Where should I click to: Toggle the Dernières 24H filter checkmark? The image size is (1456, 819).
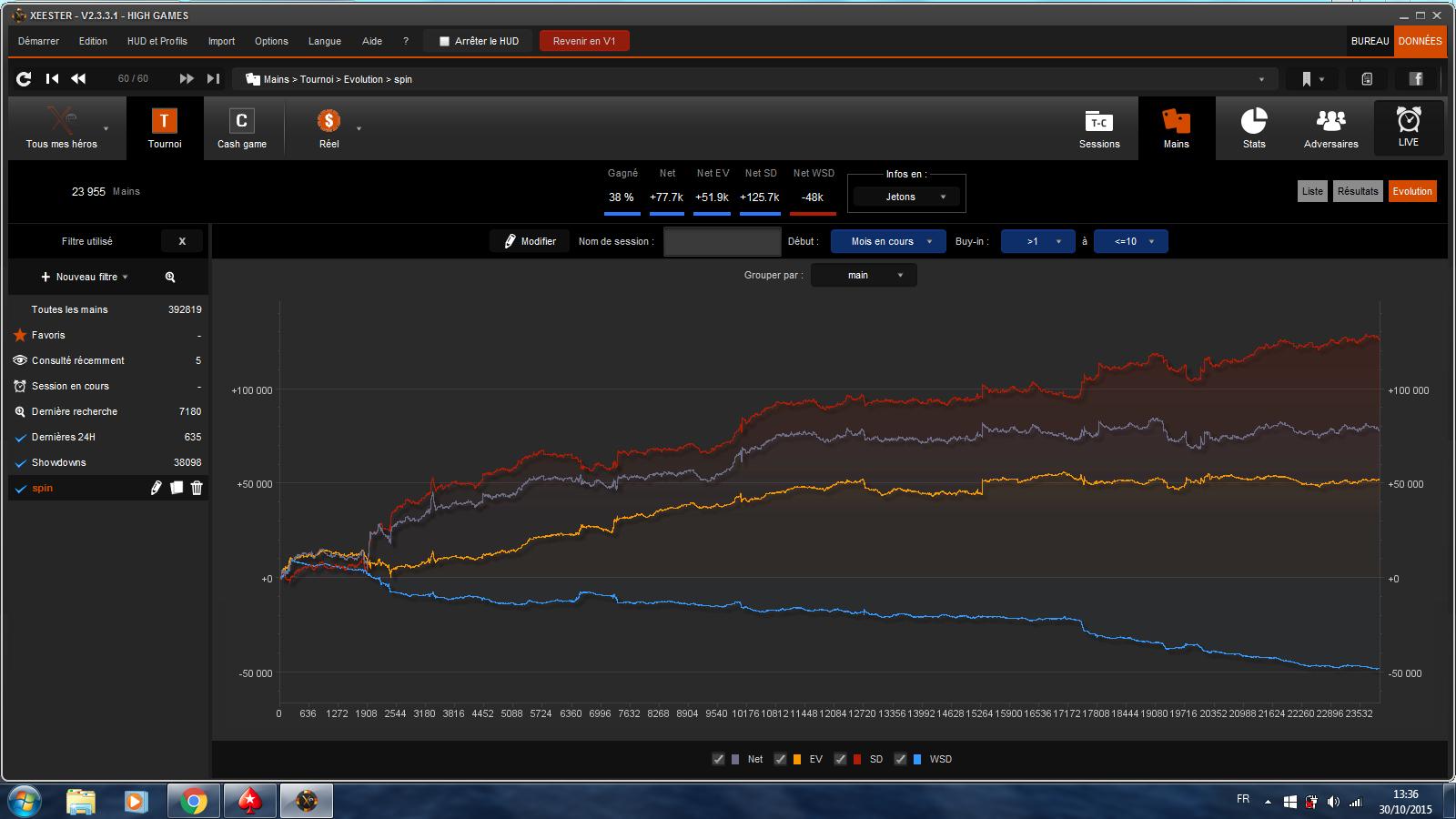[20, 438]
